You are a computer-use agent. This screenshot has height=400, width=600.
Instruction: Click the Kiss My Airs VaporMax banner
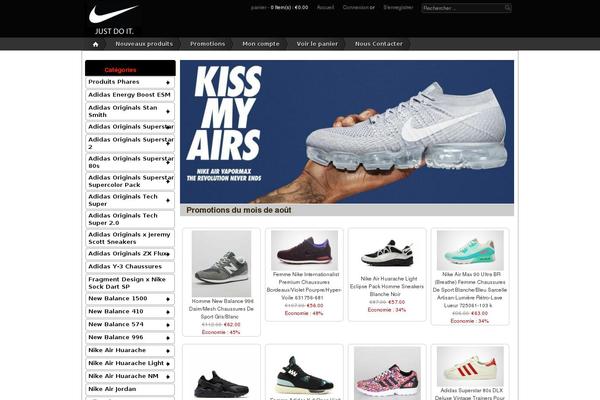pos(347,132)
